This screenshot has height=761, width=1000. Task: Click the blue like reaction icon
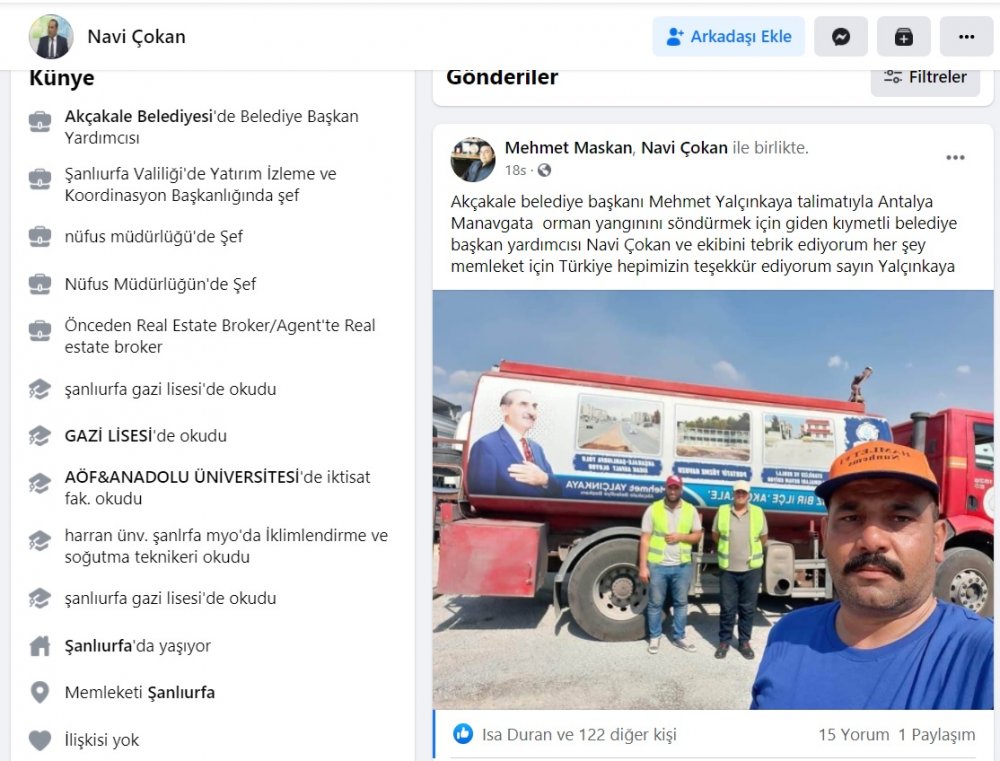[x=463, y=734]
